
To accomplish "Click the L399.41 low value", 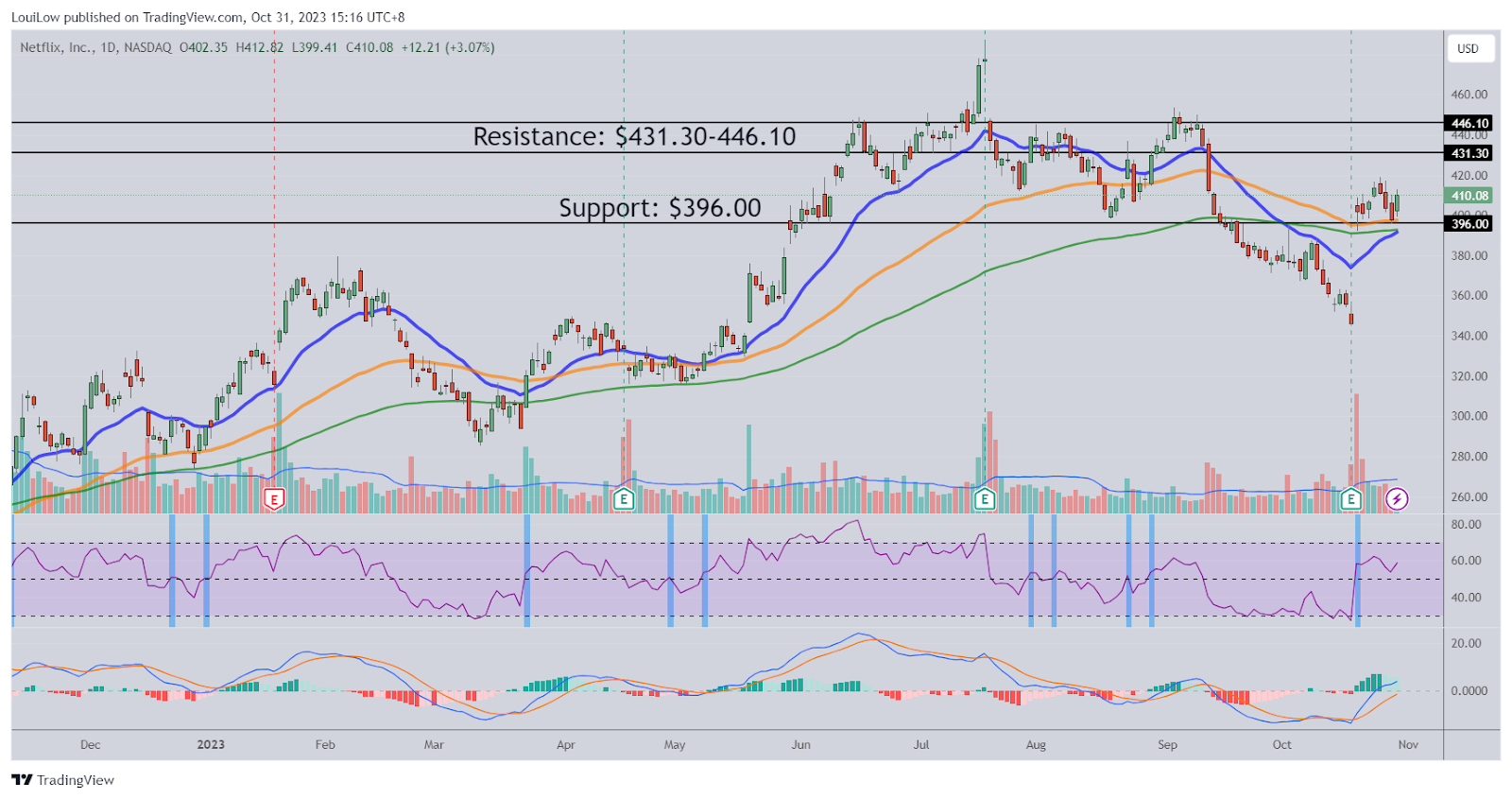I will click(315, 47).
